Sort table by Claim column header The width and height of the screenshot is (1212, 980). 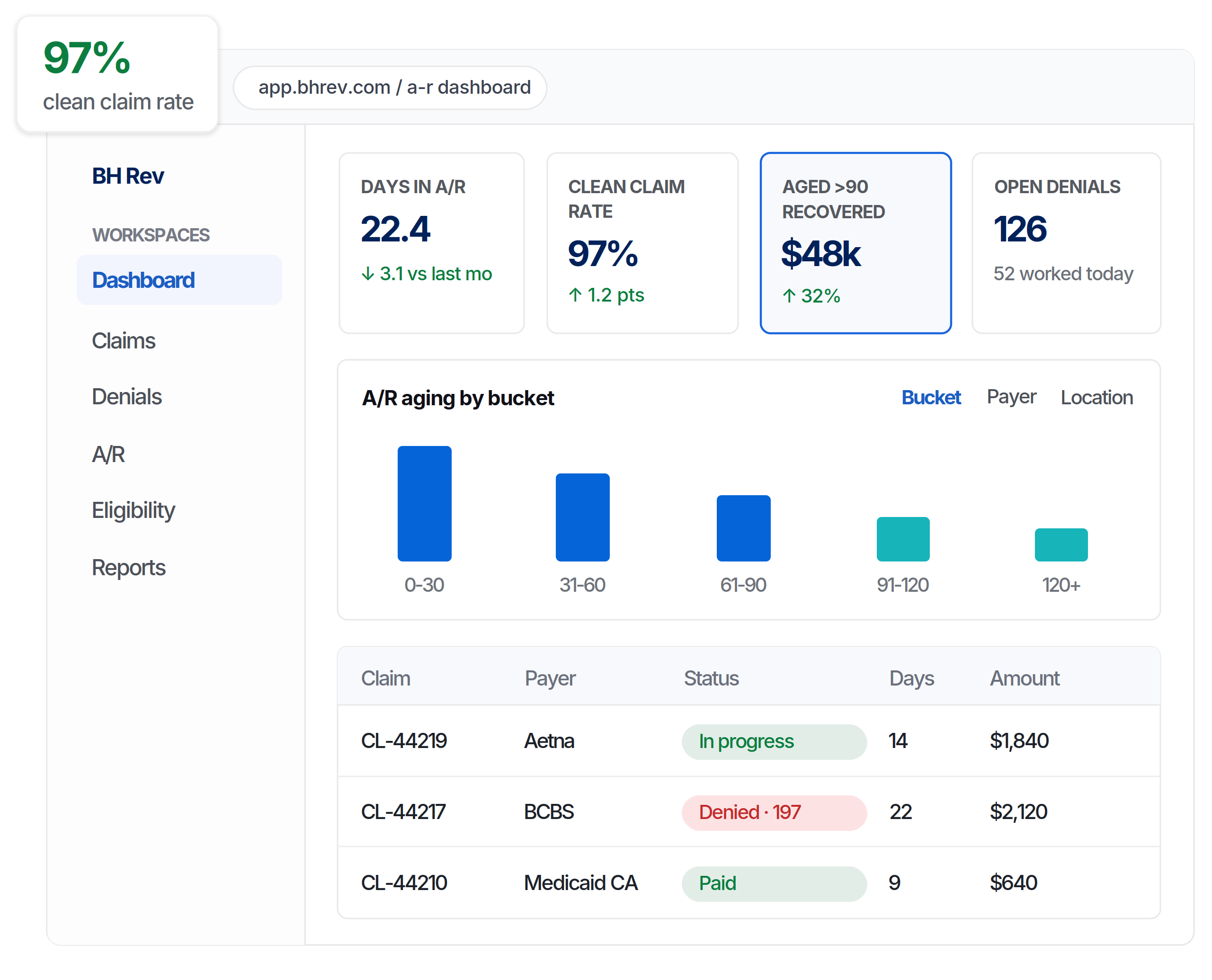[x=385, y=678]
